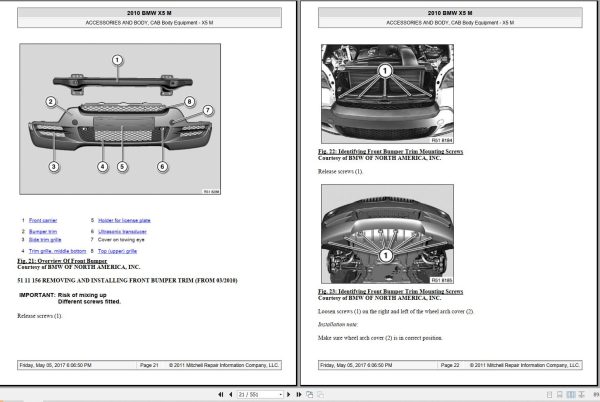Go to the next page

pyautogui.click(x=289, y=394)
